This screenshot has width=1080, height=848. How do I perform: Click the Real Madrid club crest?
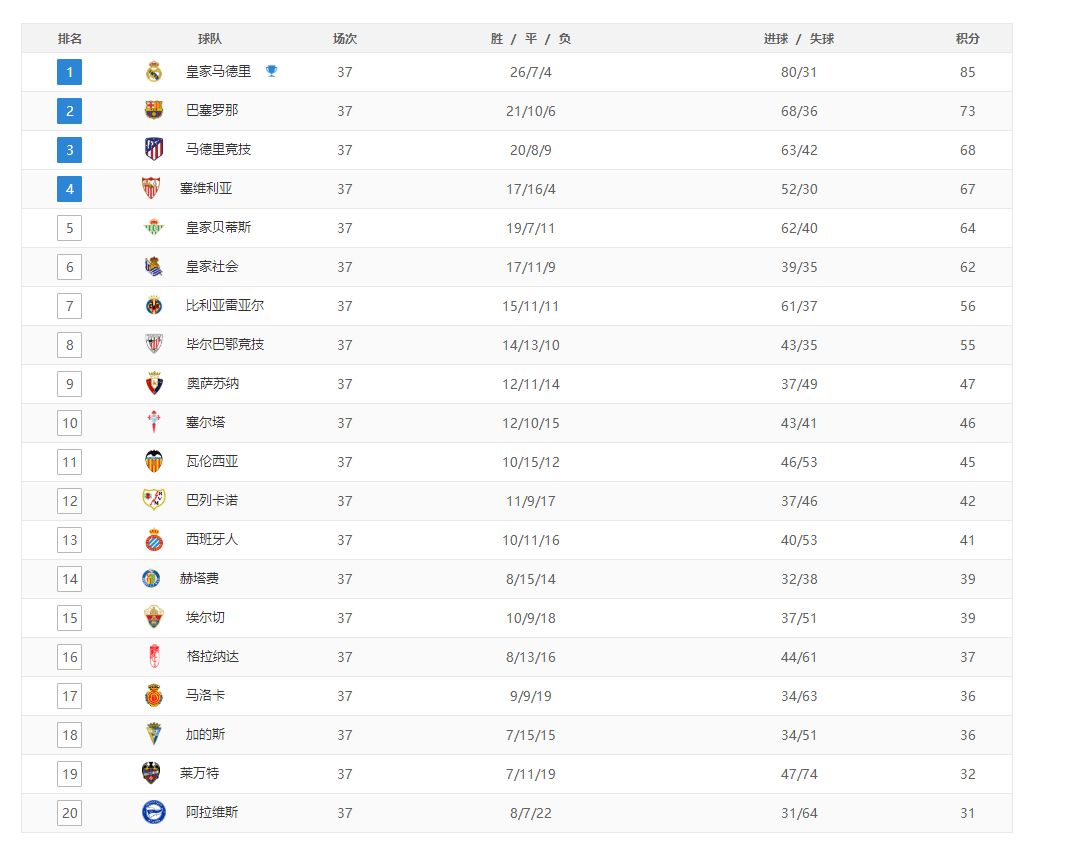[154, 72]
